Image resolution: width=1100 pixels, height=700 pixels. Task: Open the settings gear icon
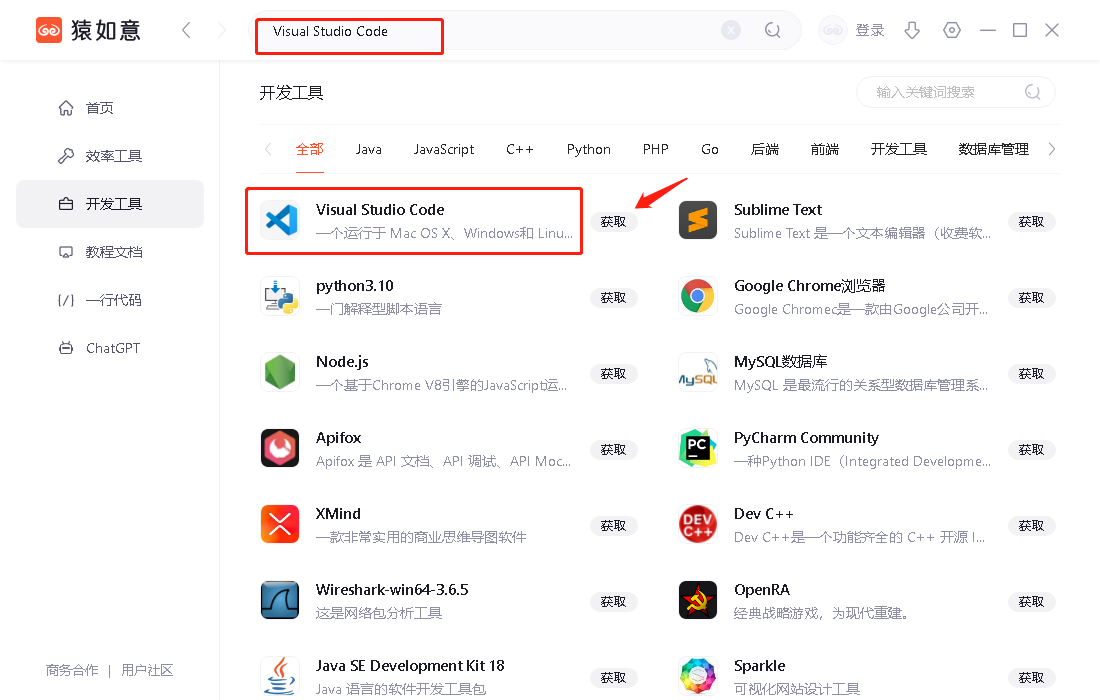(x=951, y=30)
